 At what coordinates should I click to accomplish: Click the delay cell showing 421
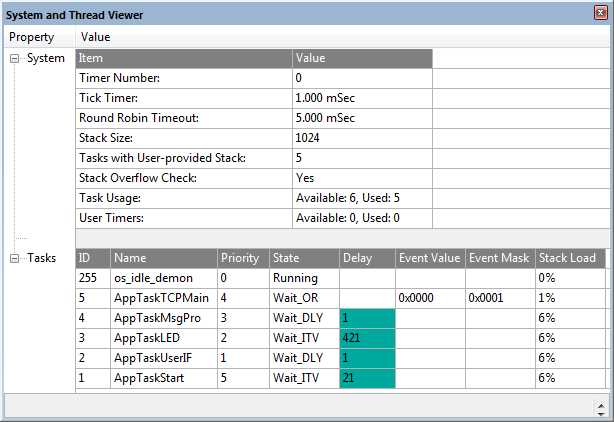[367, 338]
